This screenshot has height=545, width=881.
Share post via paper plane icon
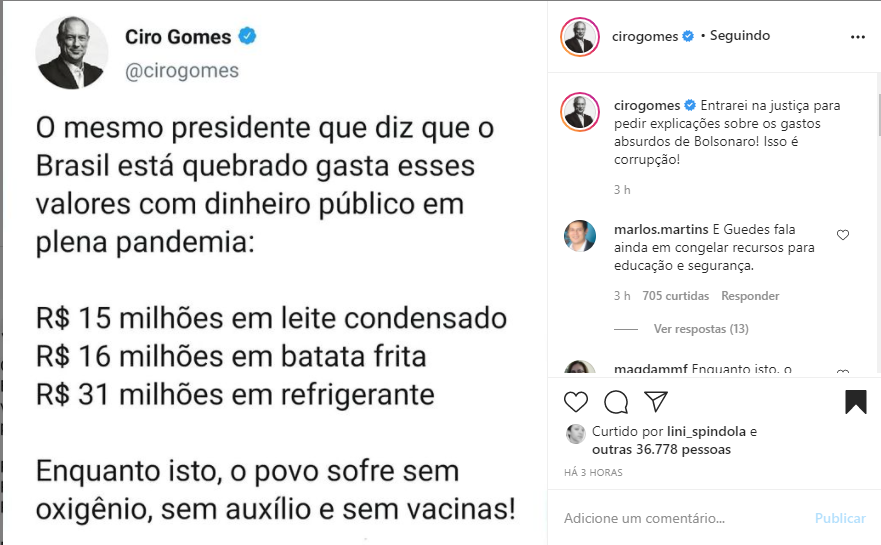(x=656, y=401)
